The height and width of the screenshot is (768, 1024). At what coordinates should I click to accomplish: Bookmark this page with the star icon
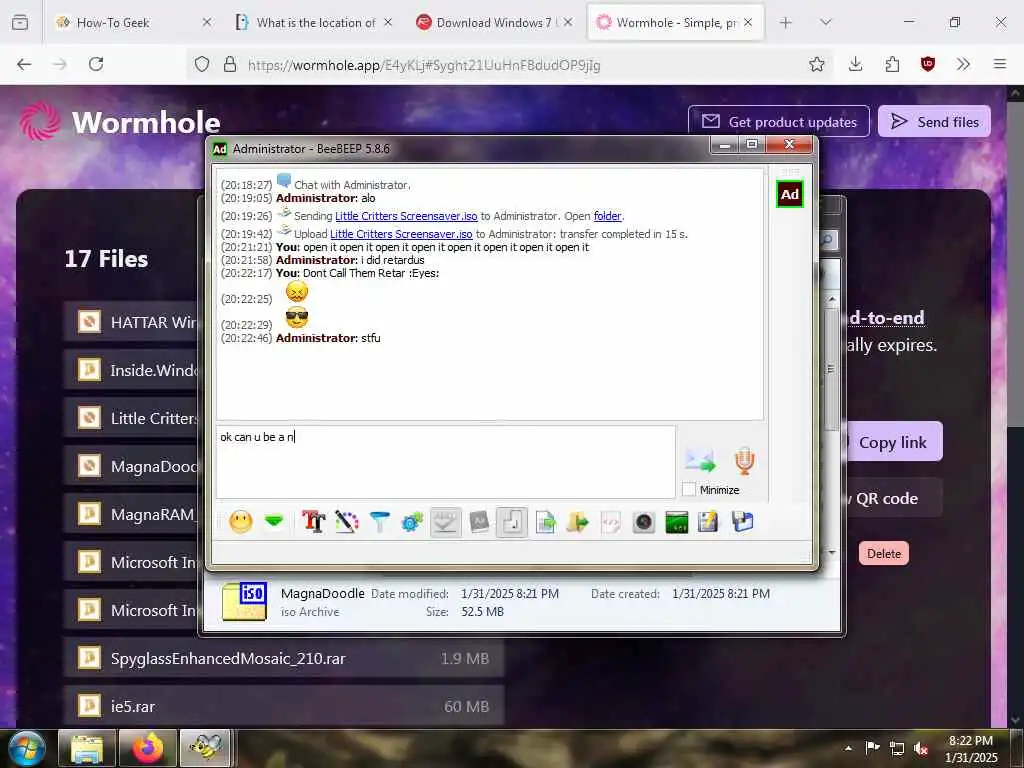[816, 64]
